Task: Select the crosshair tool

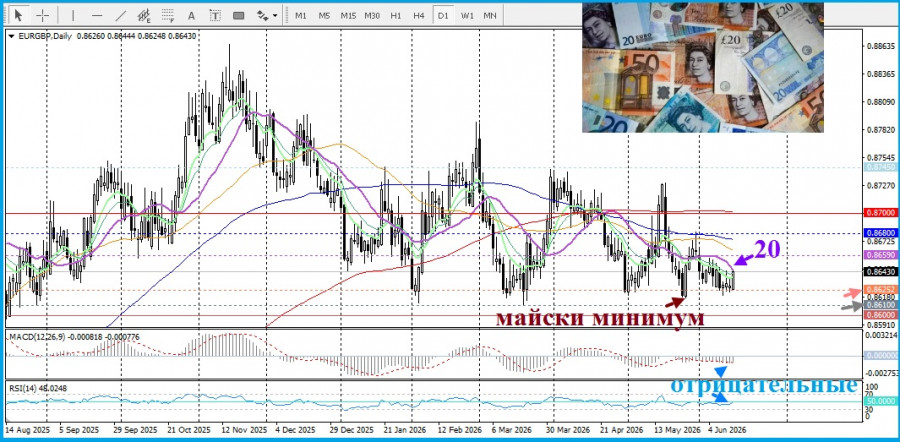Action: click(43, 15)
